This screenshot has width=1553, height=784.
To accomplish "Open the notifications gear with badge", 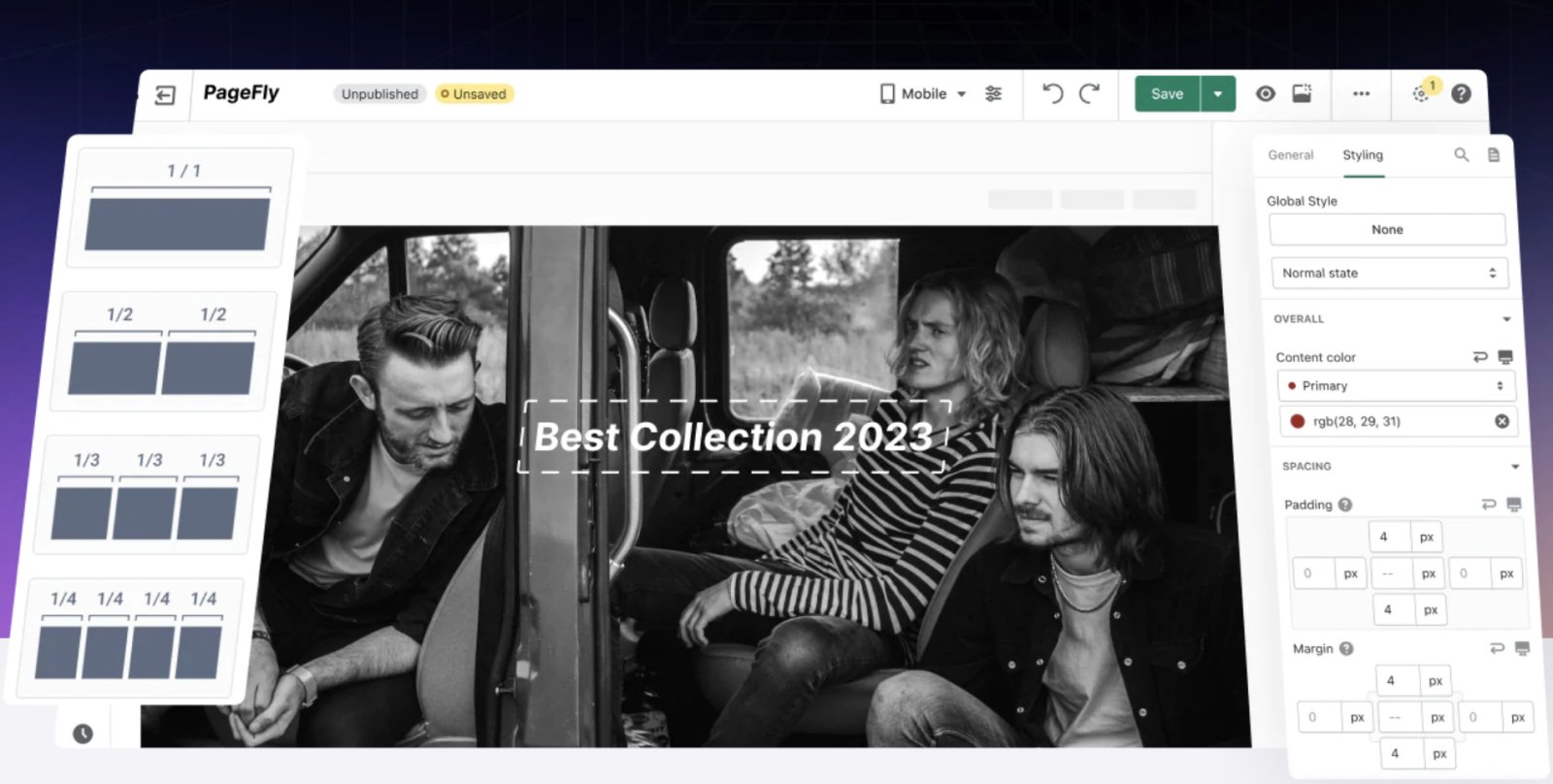I will 1424,92.
